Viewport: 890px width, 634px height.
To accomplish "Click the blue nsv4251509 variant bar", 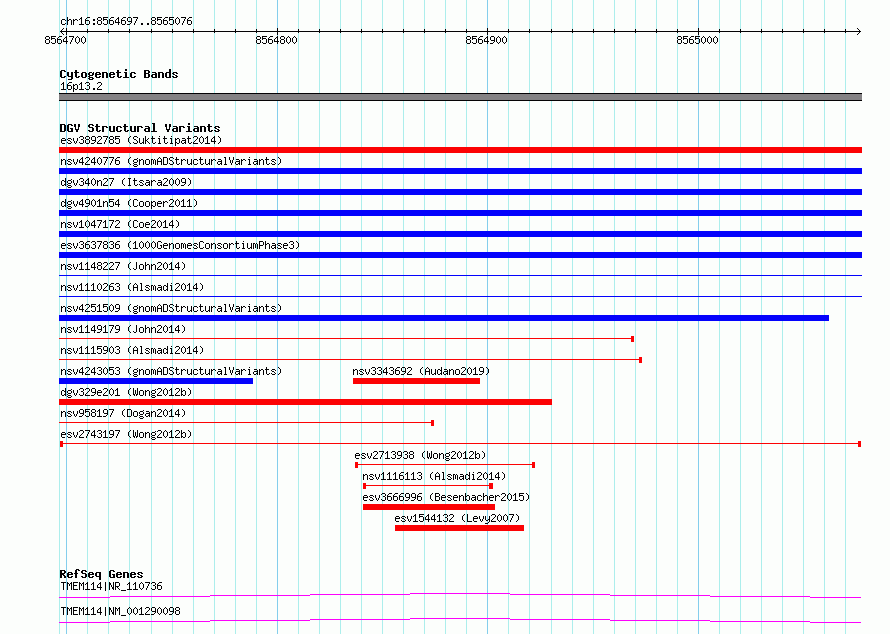I will 444,318.
